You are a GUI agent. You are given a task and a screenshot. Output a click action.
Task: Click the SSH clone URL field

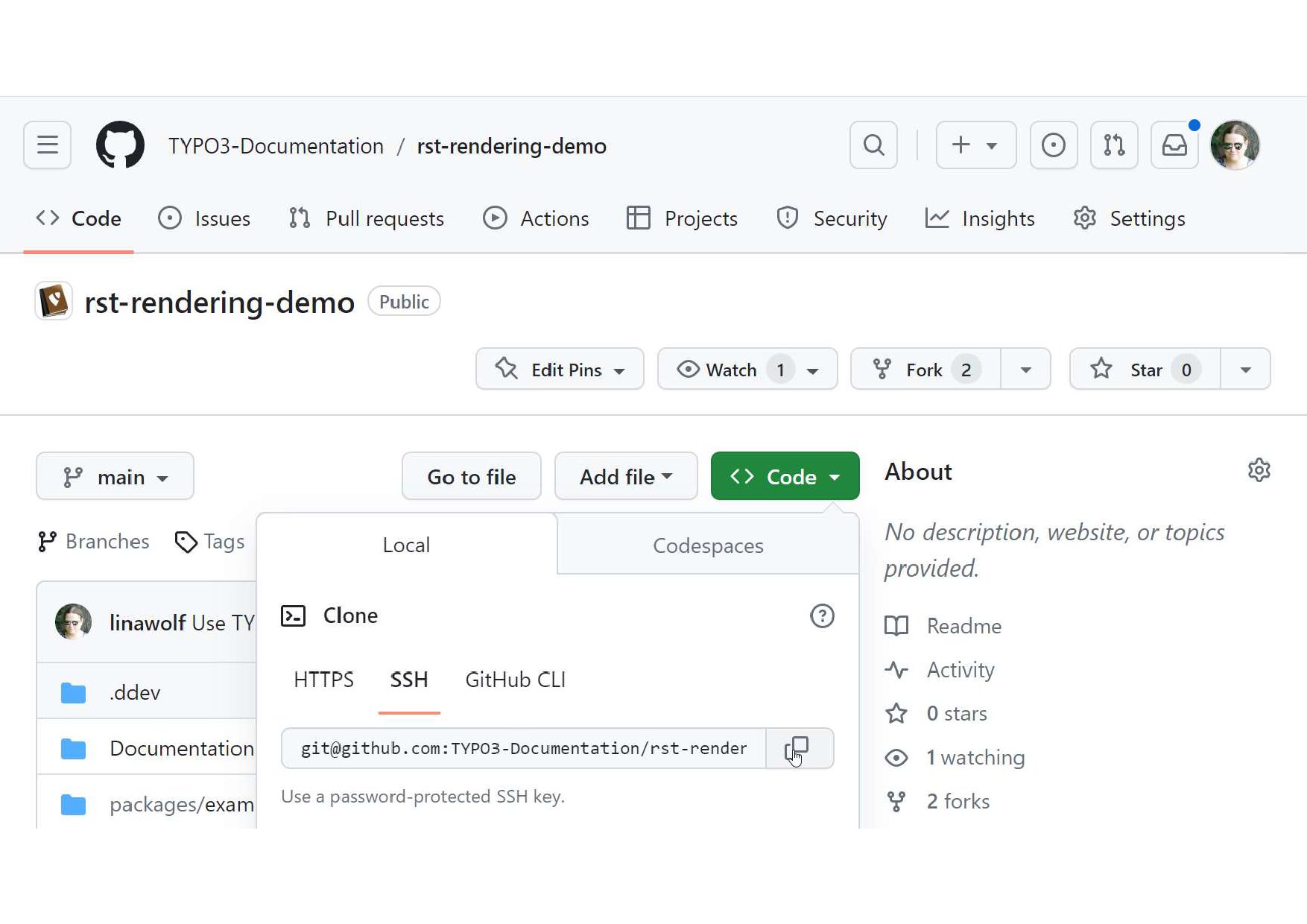[x=523, y=748]
